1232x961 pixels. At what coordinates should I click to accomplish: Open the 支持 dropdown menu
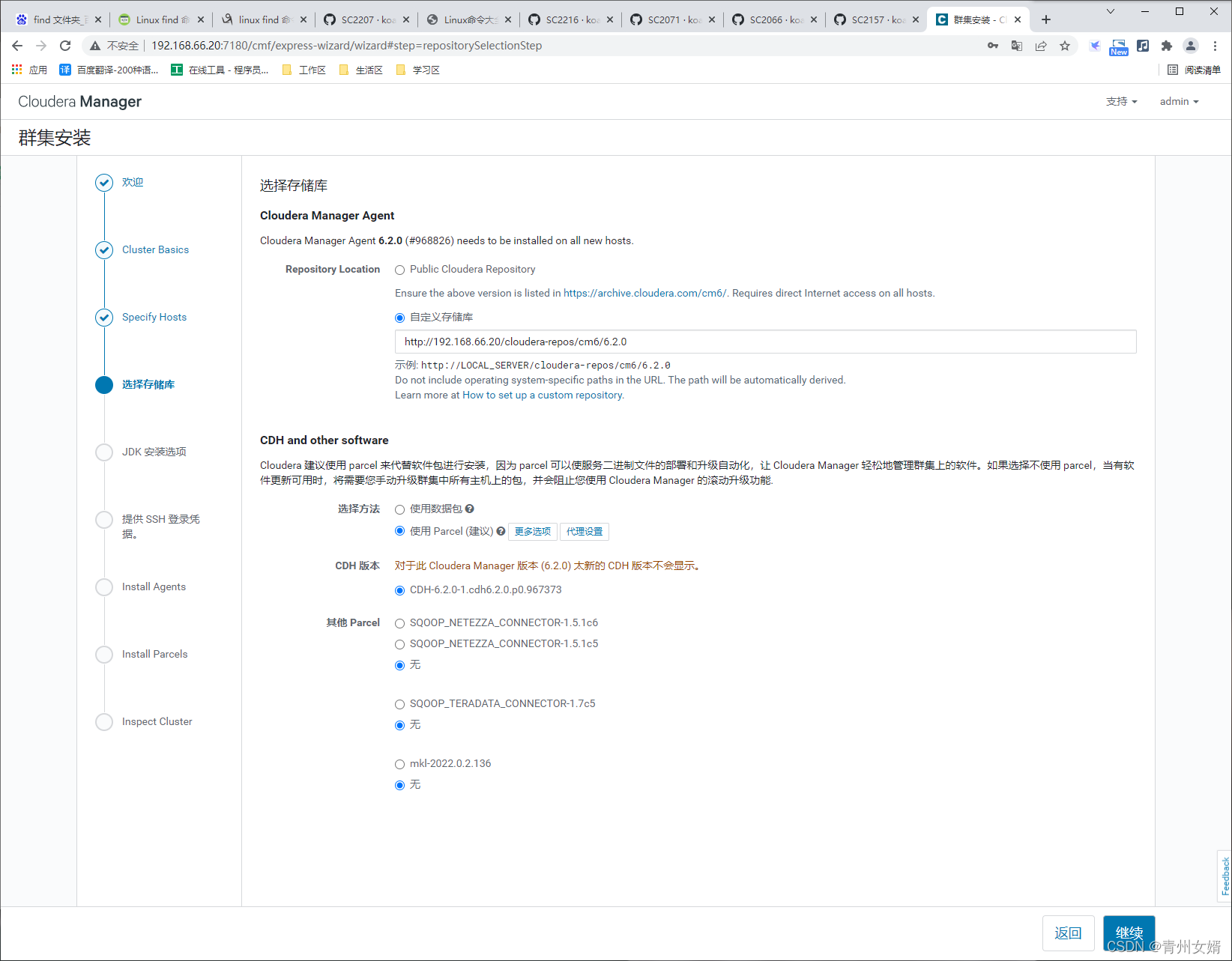pos(1121,101)
